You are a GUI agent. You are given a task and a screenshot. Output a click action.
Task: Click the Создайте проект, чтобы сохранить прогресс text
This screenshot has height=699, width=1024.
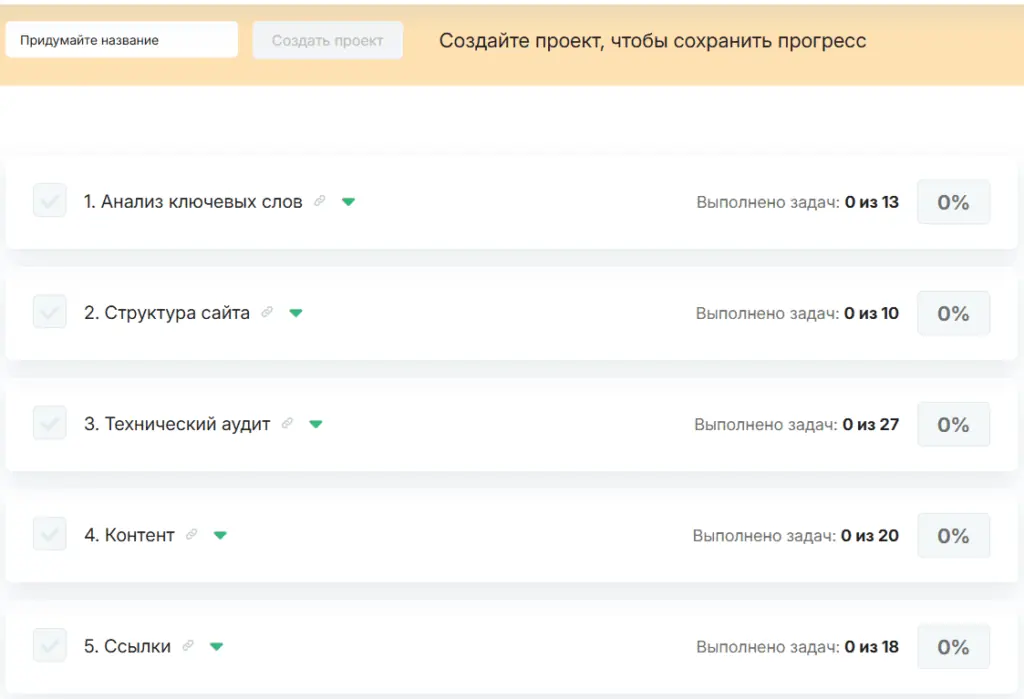(x=652, y=41)
